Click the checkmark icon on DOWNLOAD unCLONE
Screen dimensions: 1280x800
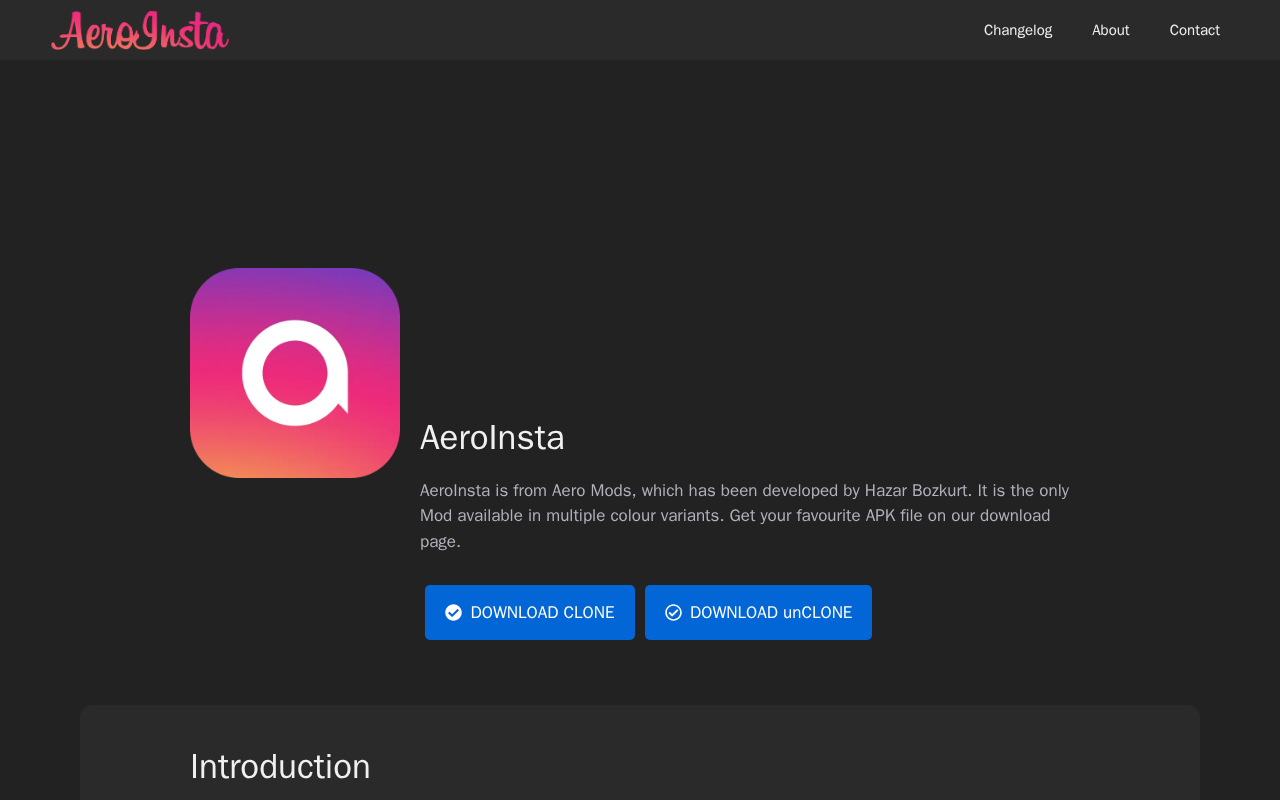tap(673, 612)
